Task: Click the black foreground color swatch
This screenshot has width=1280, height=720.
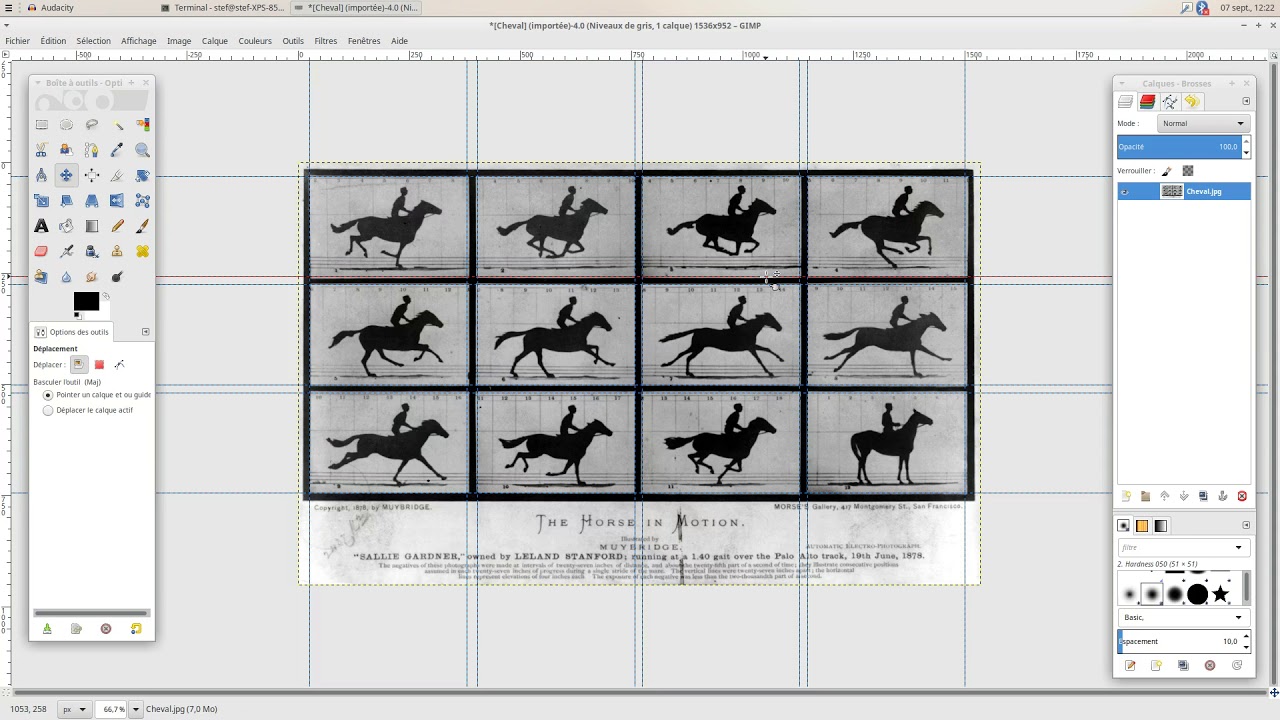Action: tap(85, 301)
